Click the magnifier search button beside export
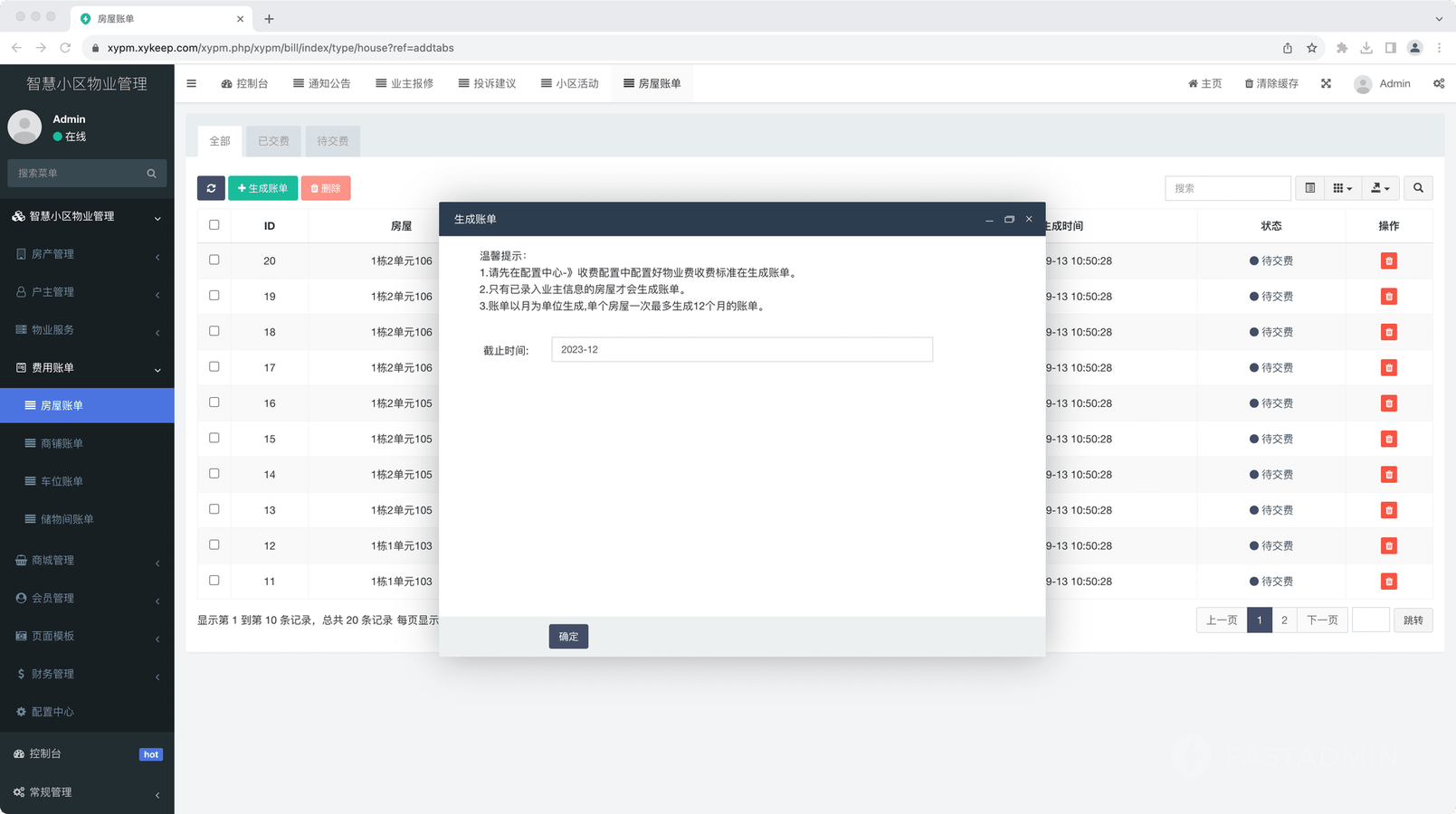This screenshot has width=1456, height=814. [1418, 188]
